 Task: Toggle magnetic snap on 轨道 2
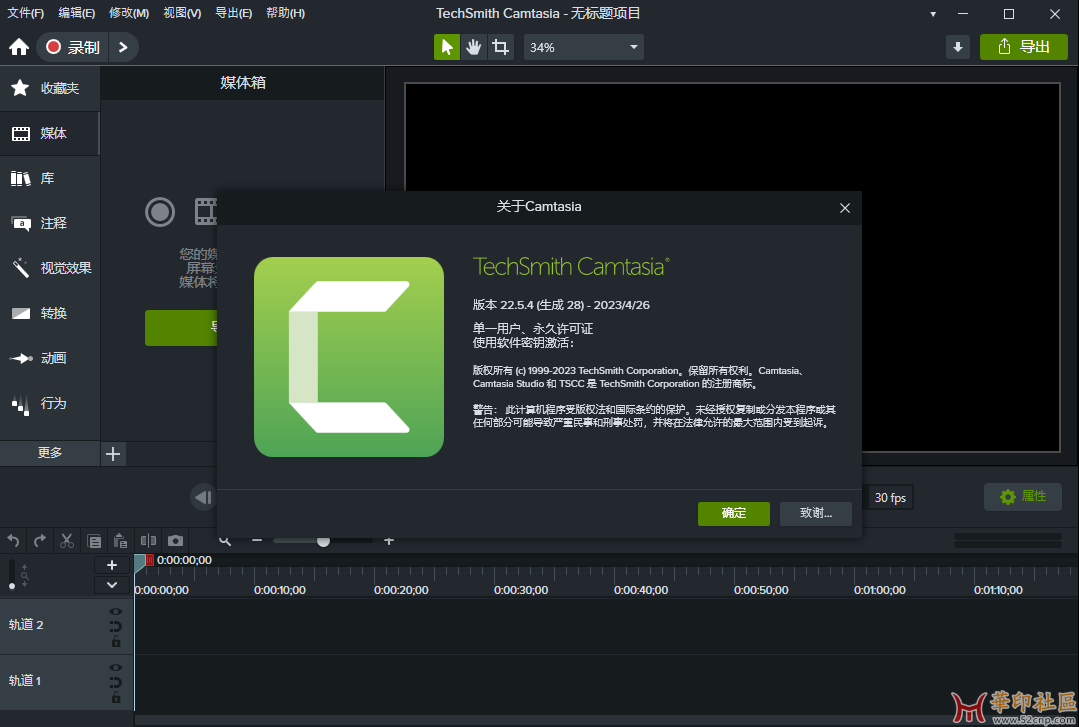(x=116, y=626)
